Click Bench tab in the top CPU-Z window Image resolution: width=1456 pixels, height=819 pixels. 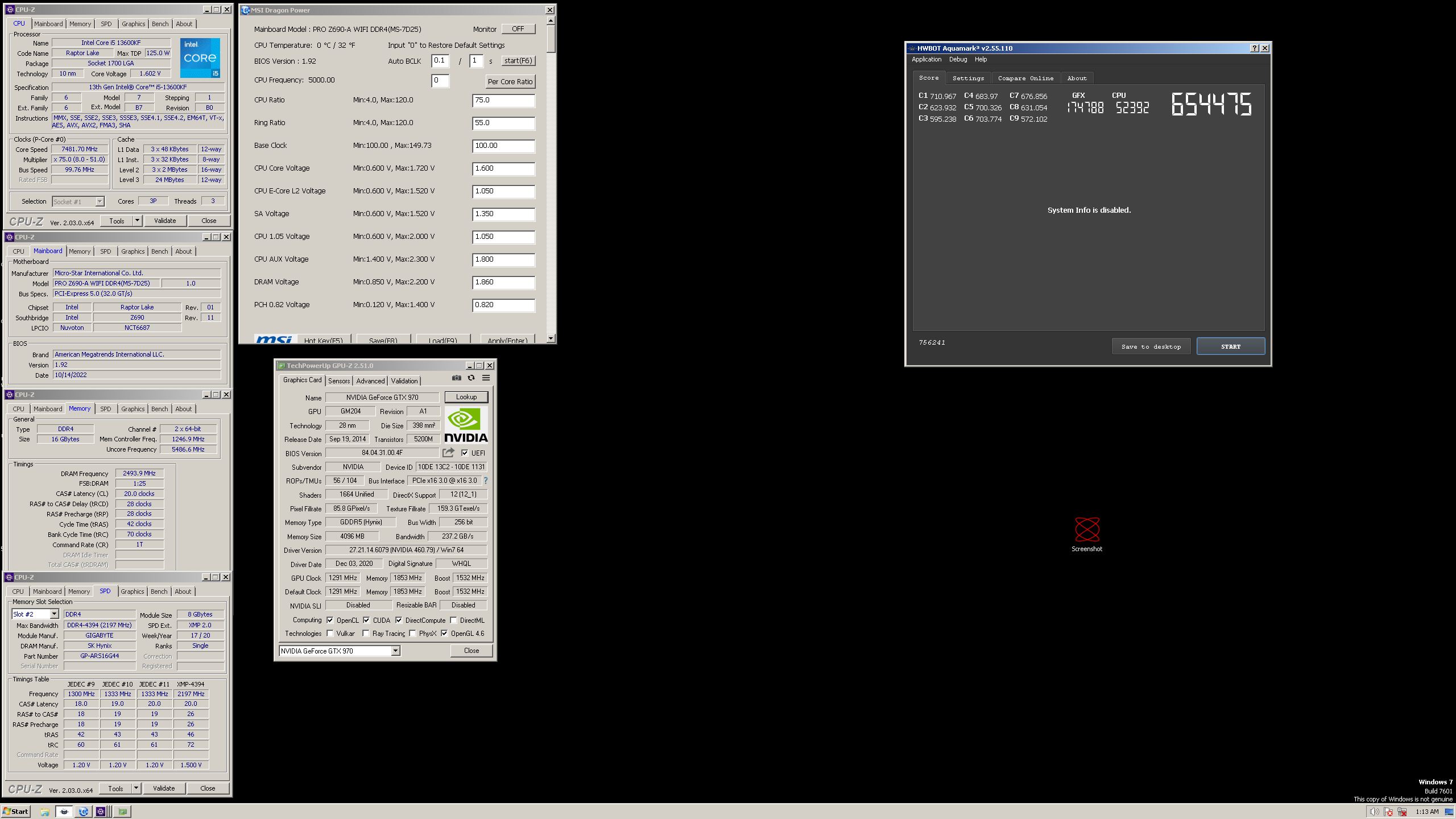(x=160, y=24)
